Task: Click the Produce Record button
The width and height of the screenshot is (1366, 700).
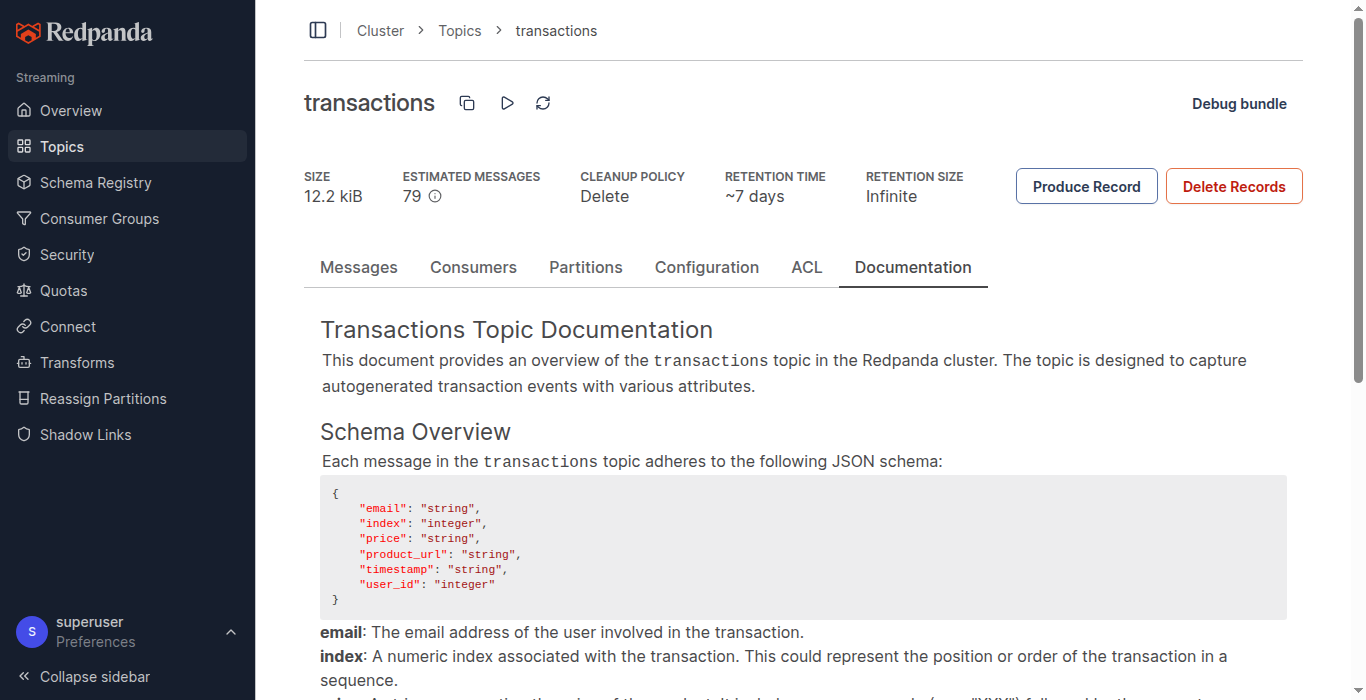Action: point(1087,186)
